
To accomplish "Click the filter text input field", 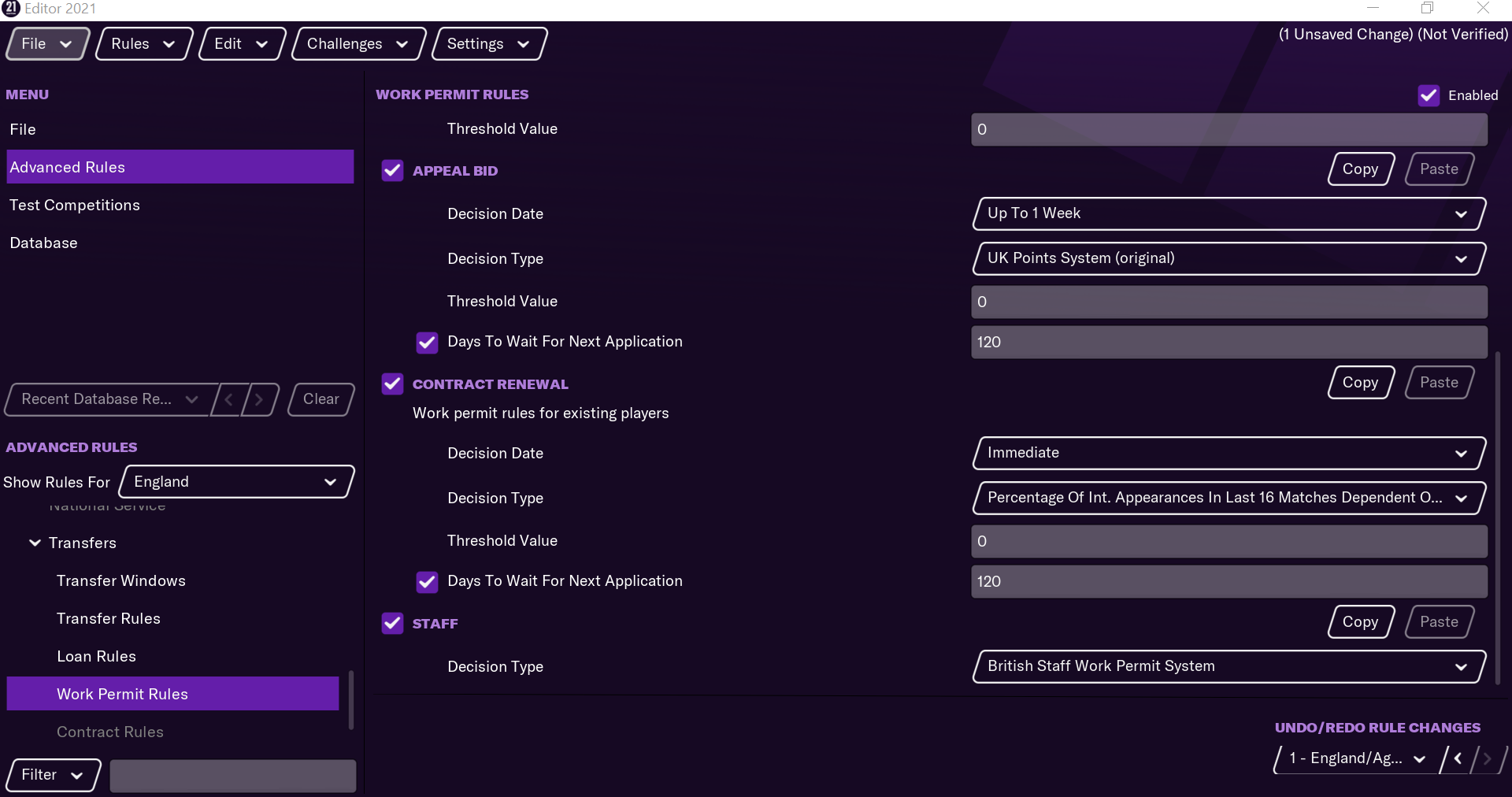I will point(232,775).
